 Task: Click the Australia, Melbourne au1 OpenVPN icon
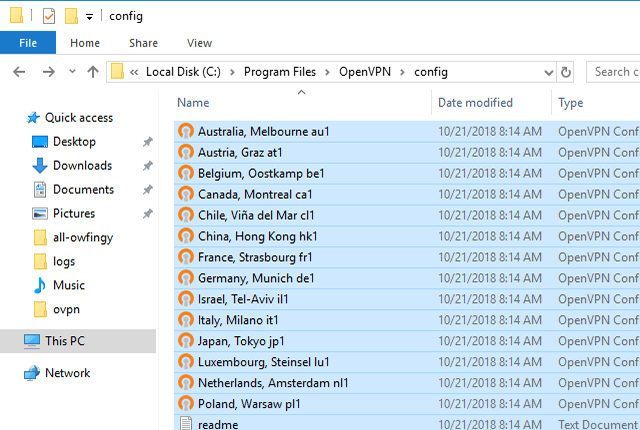click(x=186, y=131)
